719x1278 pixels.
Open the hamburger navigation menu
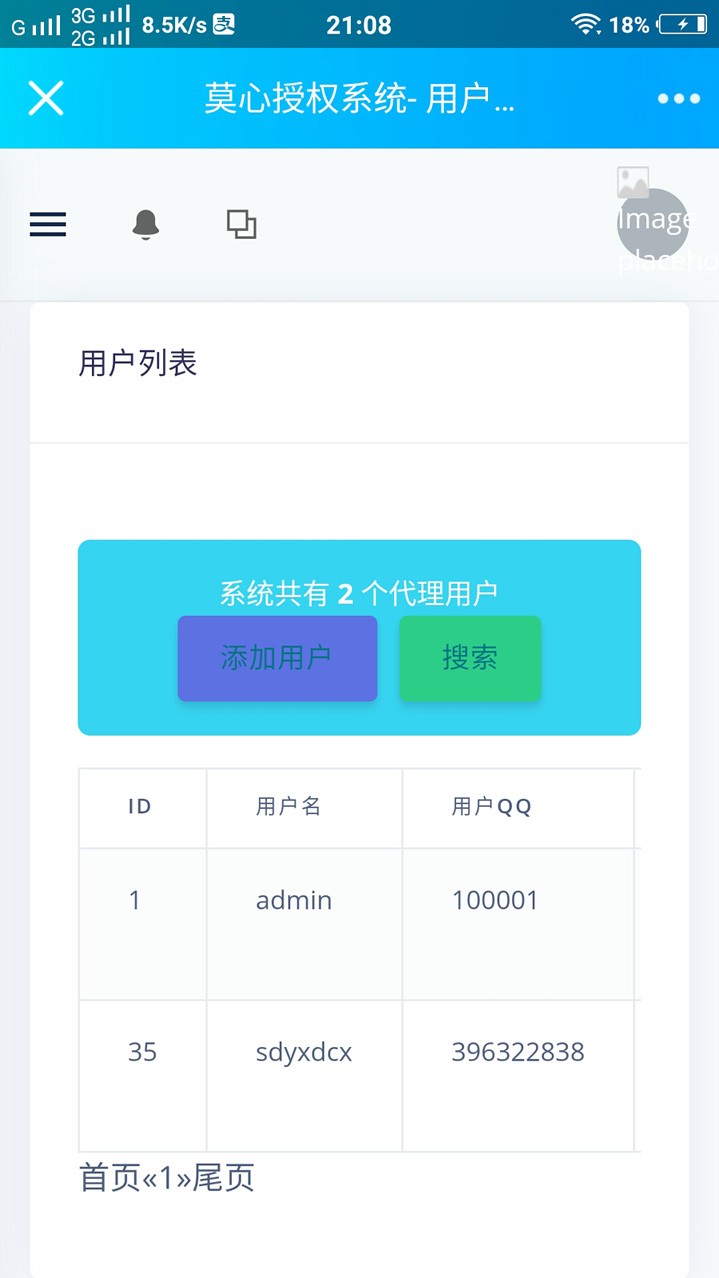[47, 224]
